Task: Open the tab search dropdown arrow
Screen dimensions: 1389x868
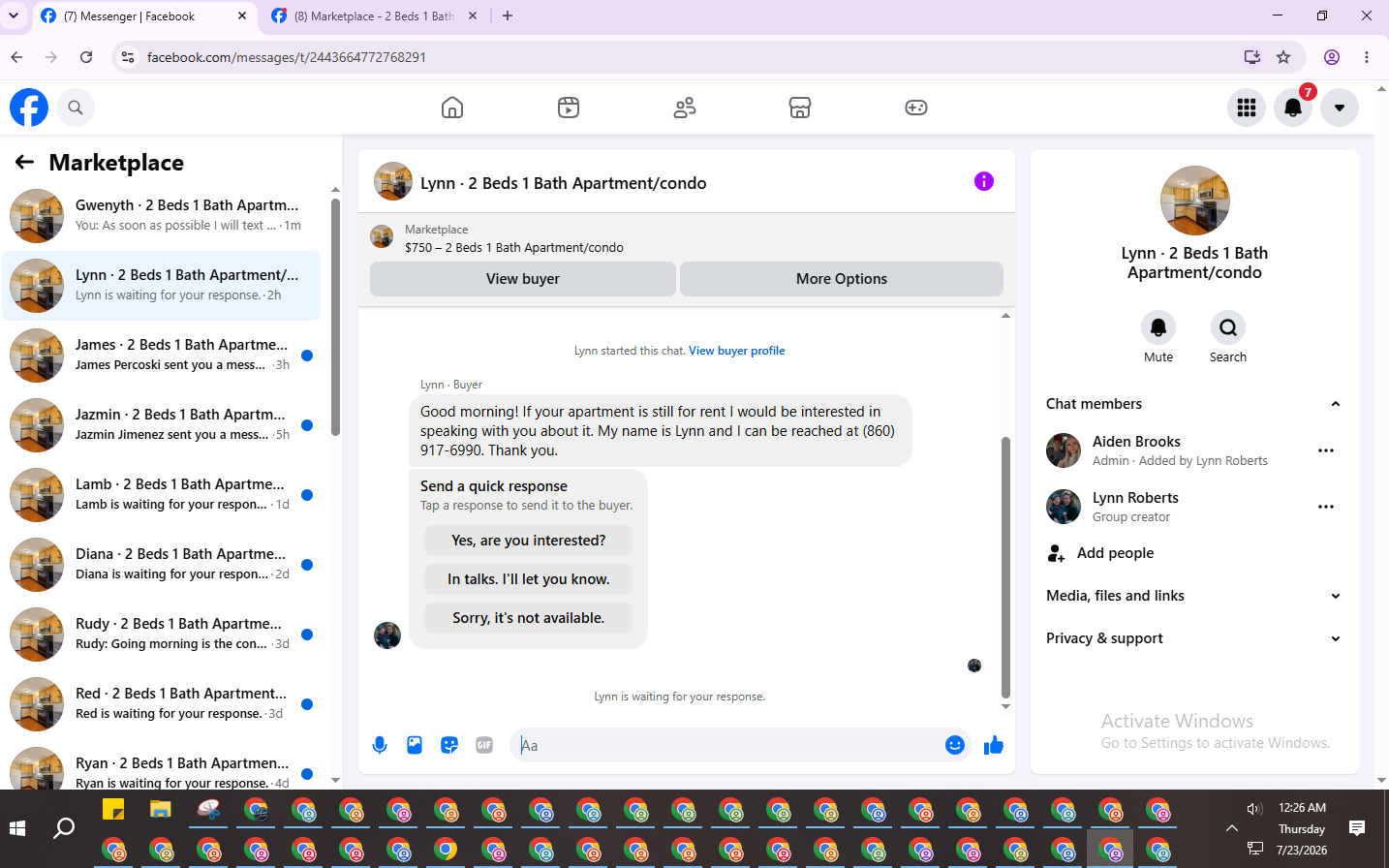Action: click(x=14, y=15)
